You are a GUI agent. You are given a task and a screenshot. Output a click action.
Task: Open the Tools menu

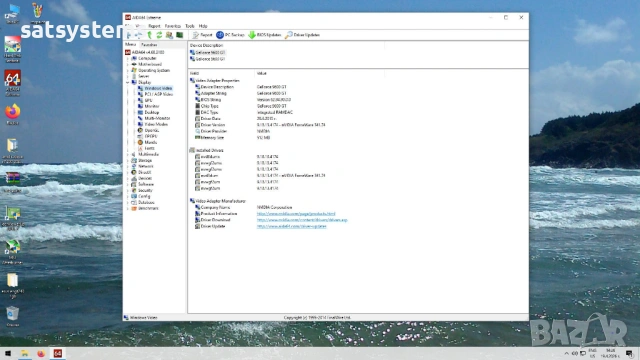(190, 26)
